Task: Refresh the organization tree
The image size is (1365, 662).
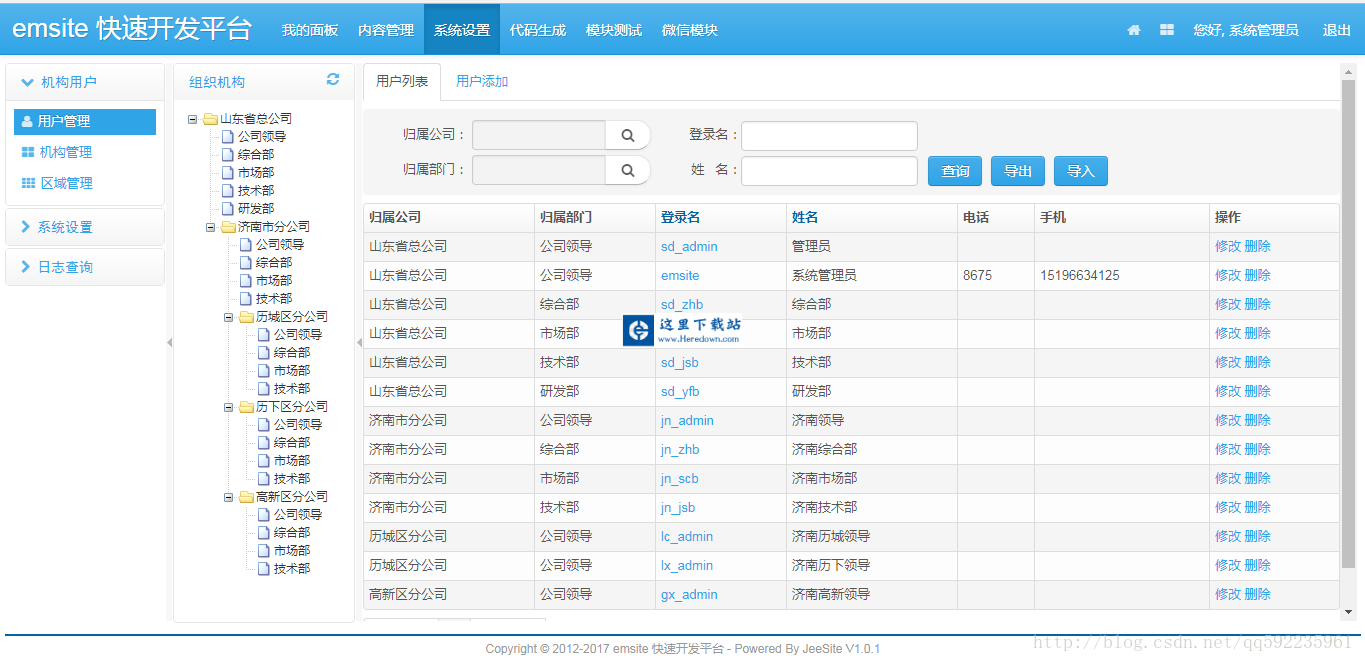Action: tap(333, 80)
